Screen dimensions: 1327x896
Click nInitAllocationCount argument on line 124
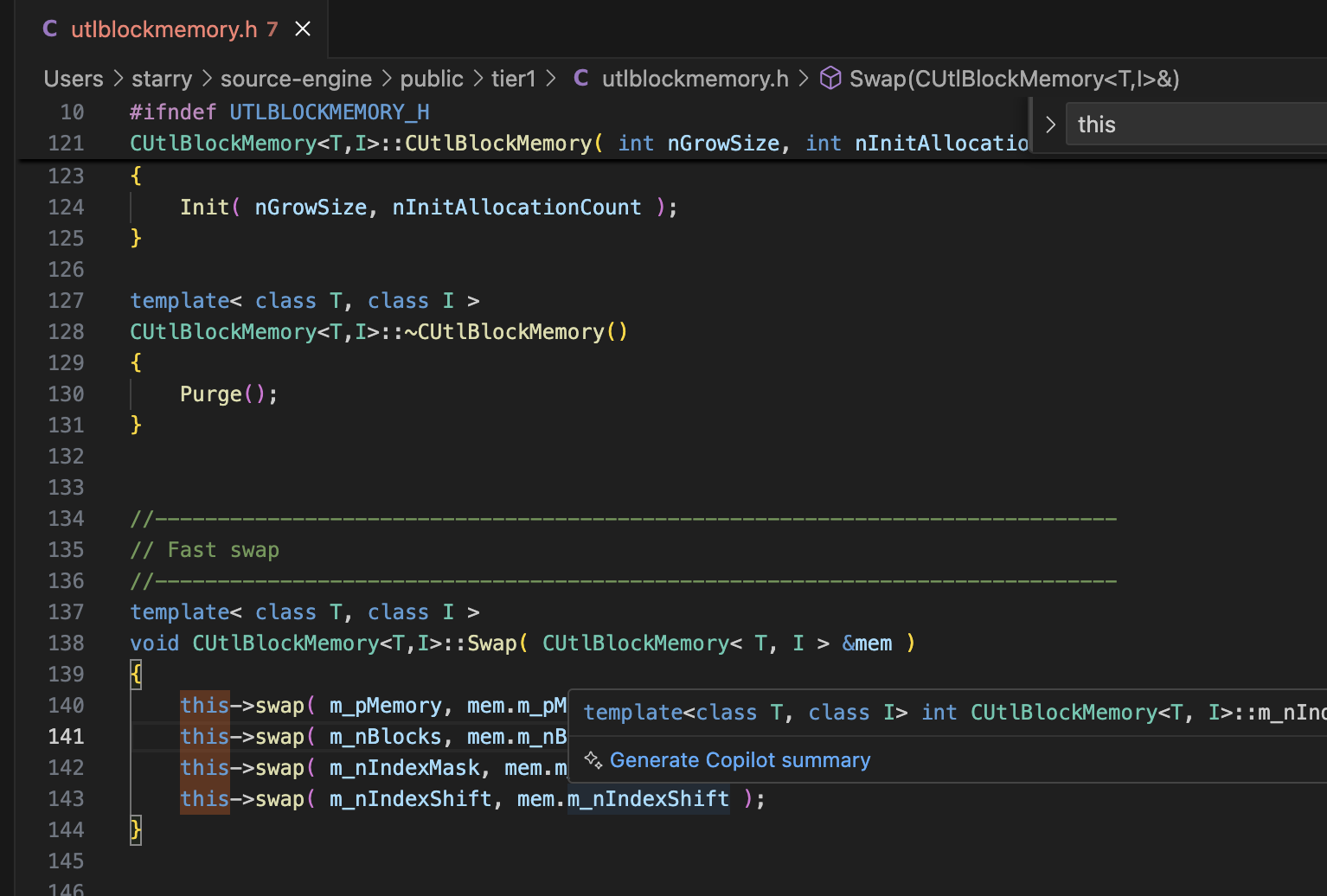tap(517, 208)
